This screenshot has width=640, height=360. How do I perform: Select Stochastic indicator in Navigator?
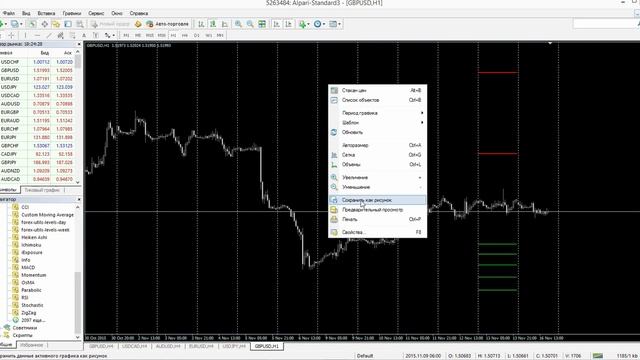pyautogui.click(x=32, y=305)
